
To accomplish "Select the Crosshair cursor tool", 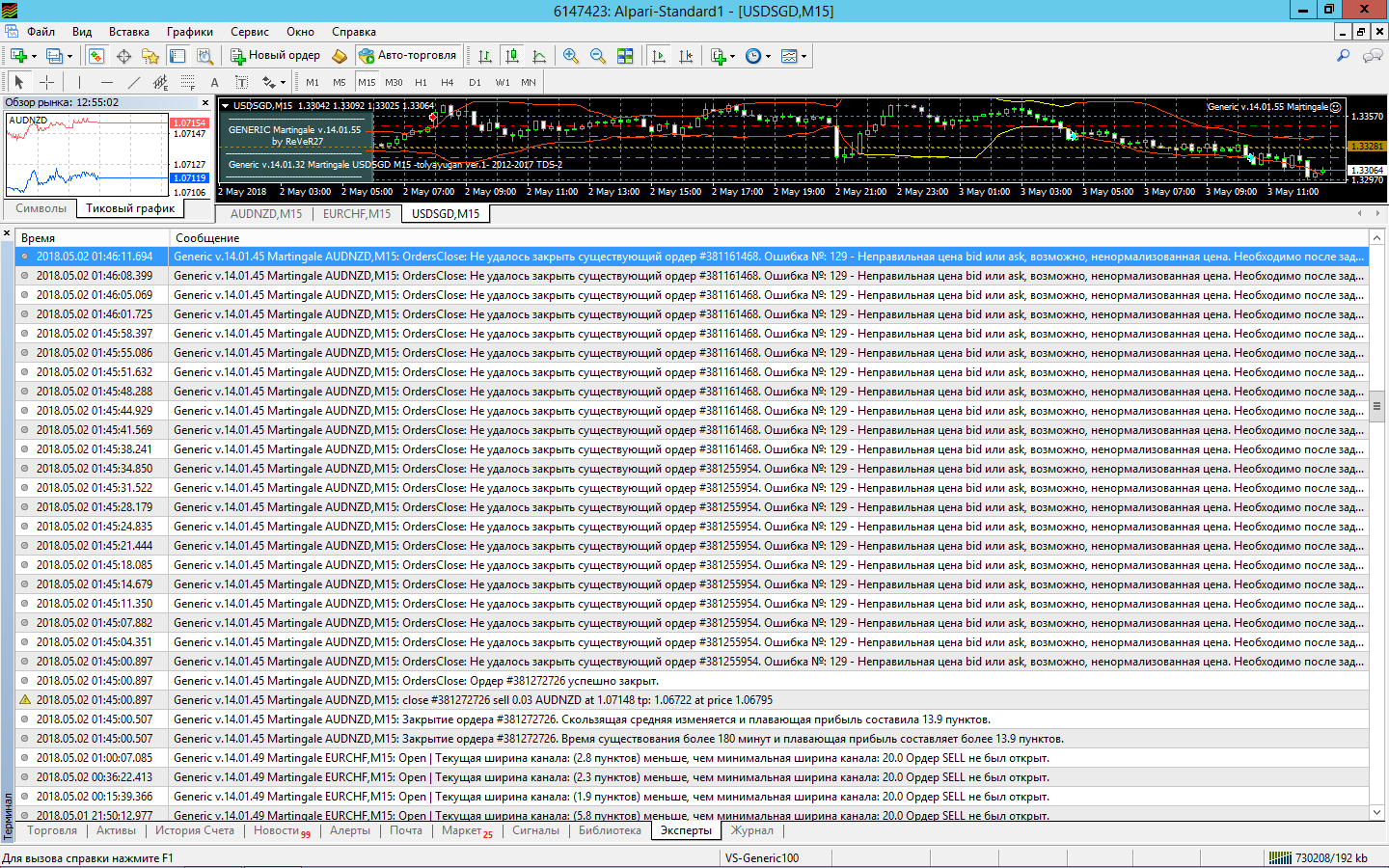I will click(x=46, y=82).
